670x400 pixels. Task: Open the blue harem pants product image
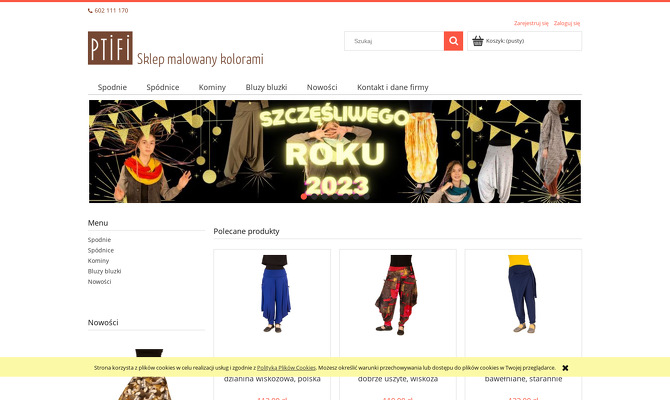point(275,294)
